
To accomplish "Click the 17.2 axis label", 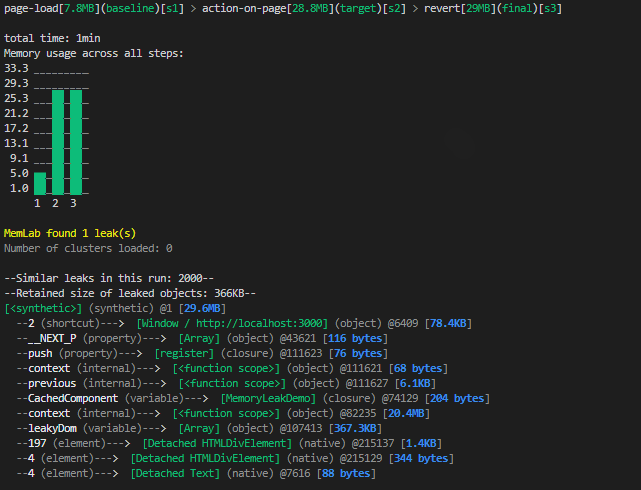I will (x=16, y=128).
